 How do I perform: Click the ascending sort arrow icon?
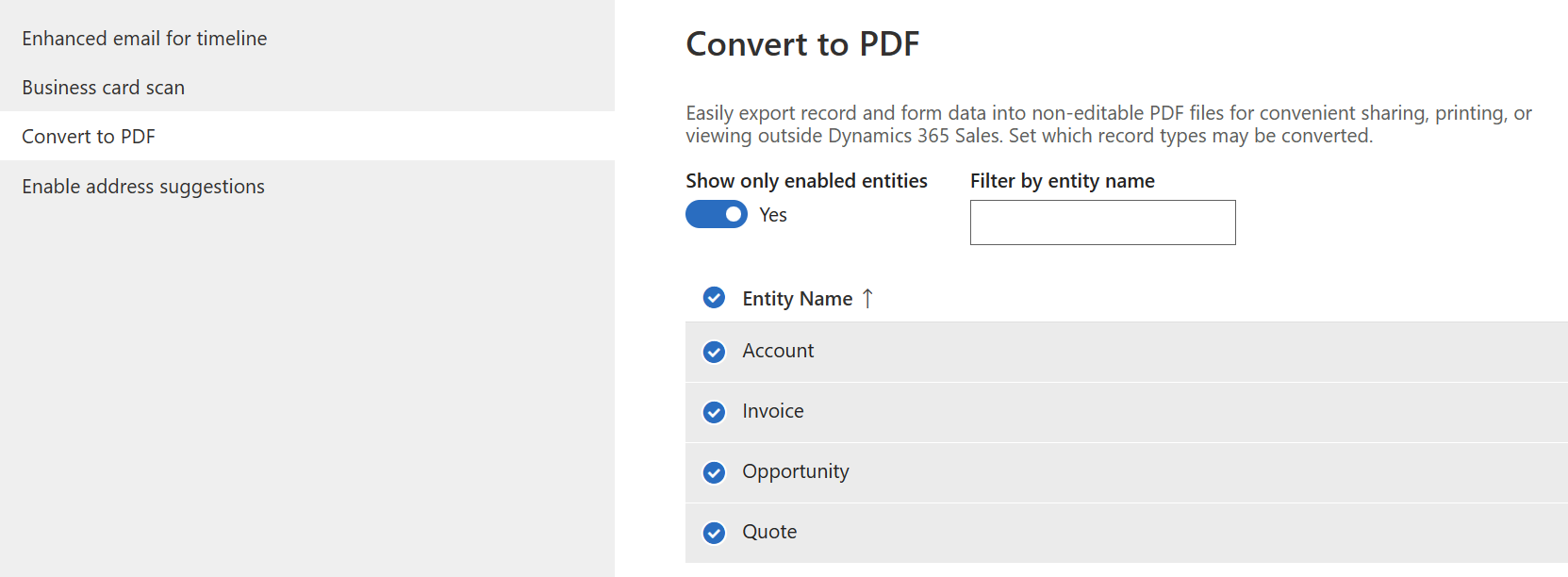[868, 299]
